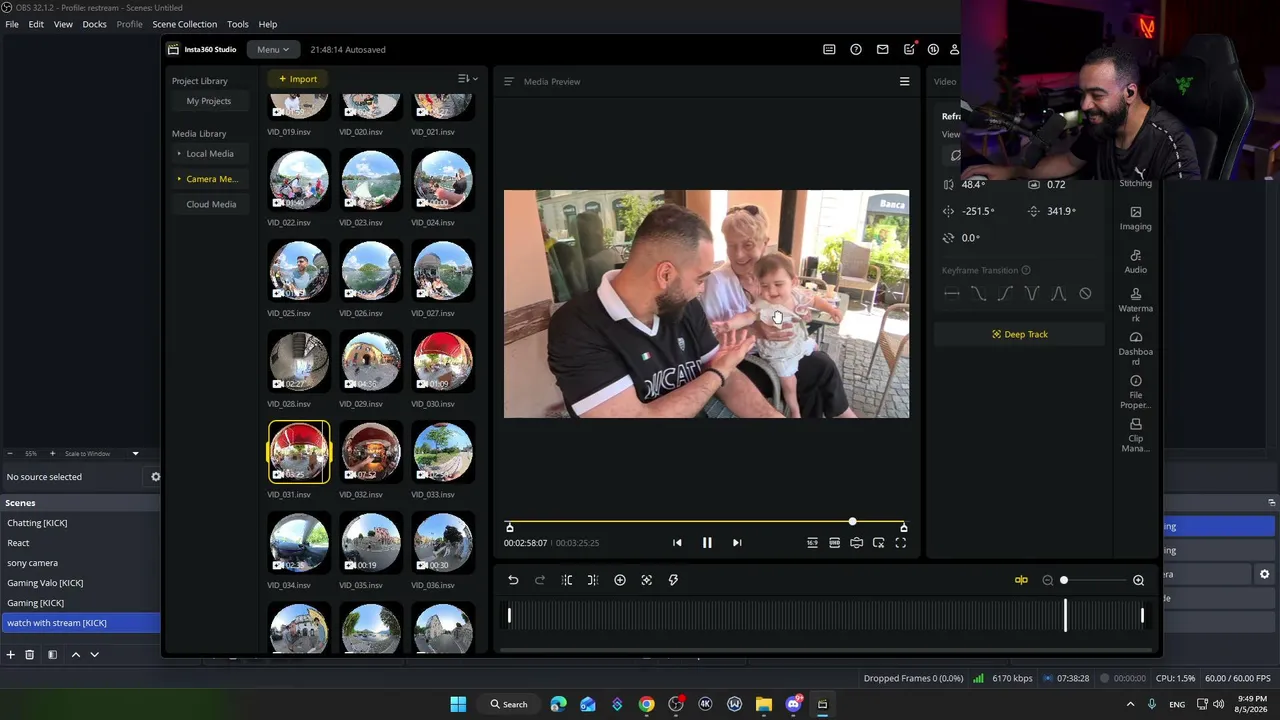Select the VID_033.insv thumbnail
This screenshot has height=720, width=1280.
(x=442, y=452)
